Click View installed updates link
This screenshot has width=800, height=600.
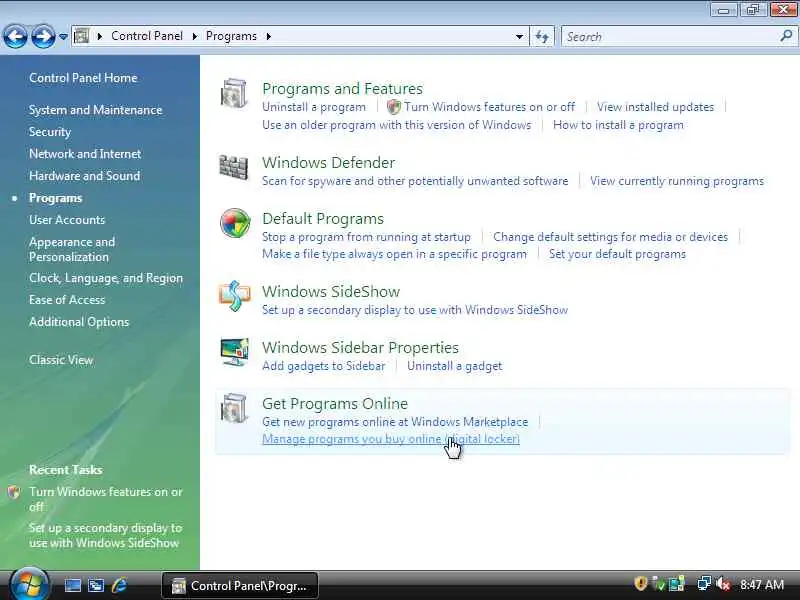656,107
